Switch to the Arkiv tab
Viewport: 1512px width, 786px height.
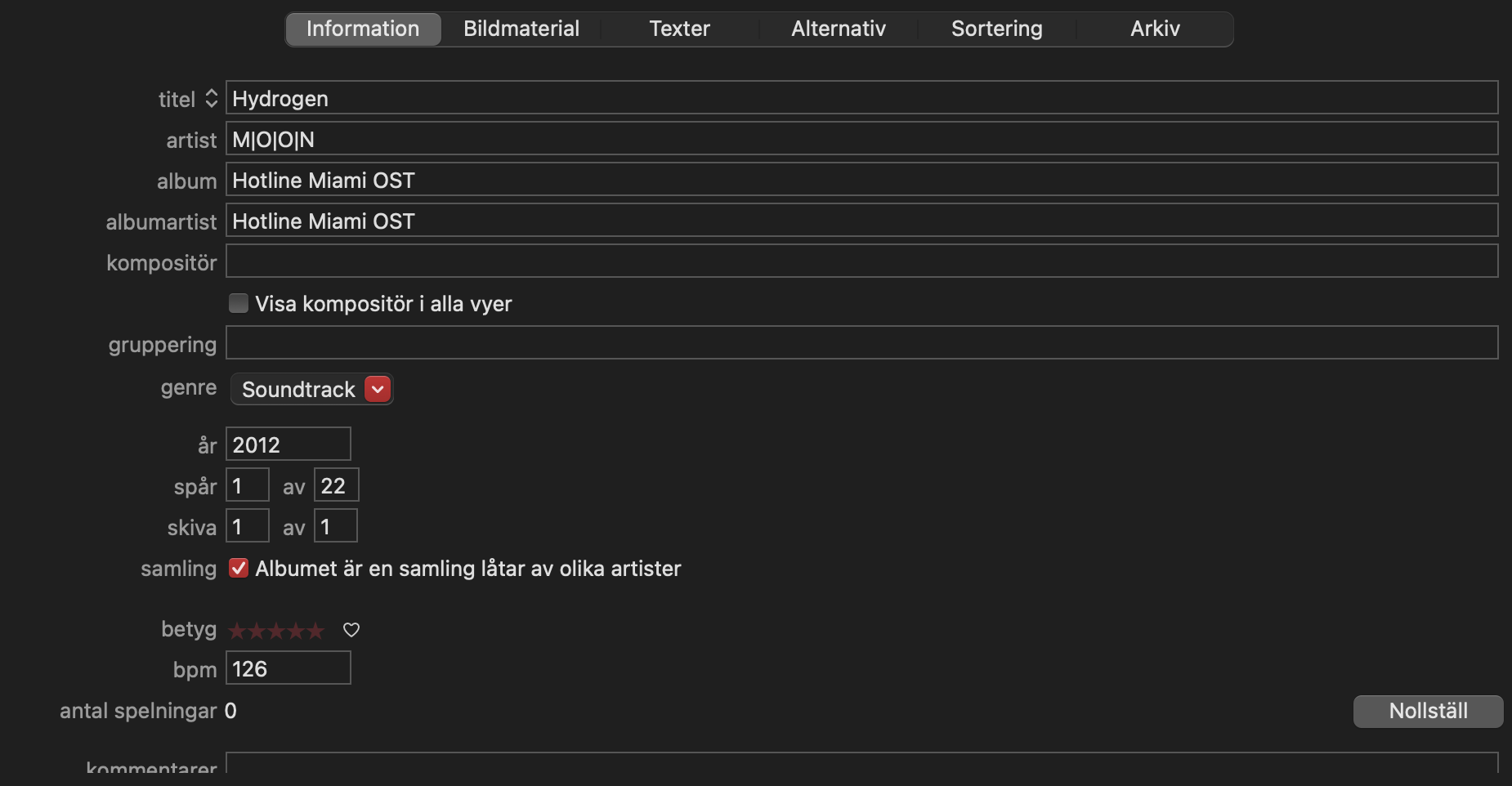(1155, 29)
